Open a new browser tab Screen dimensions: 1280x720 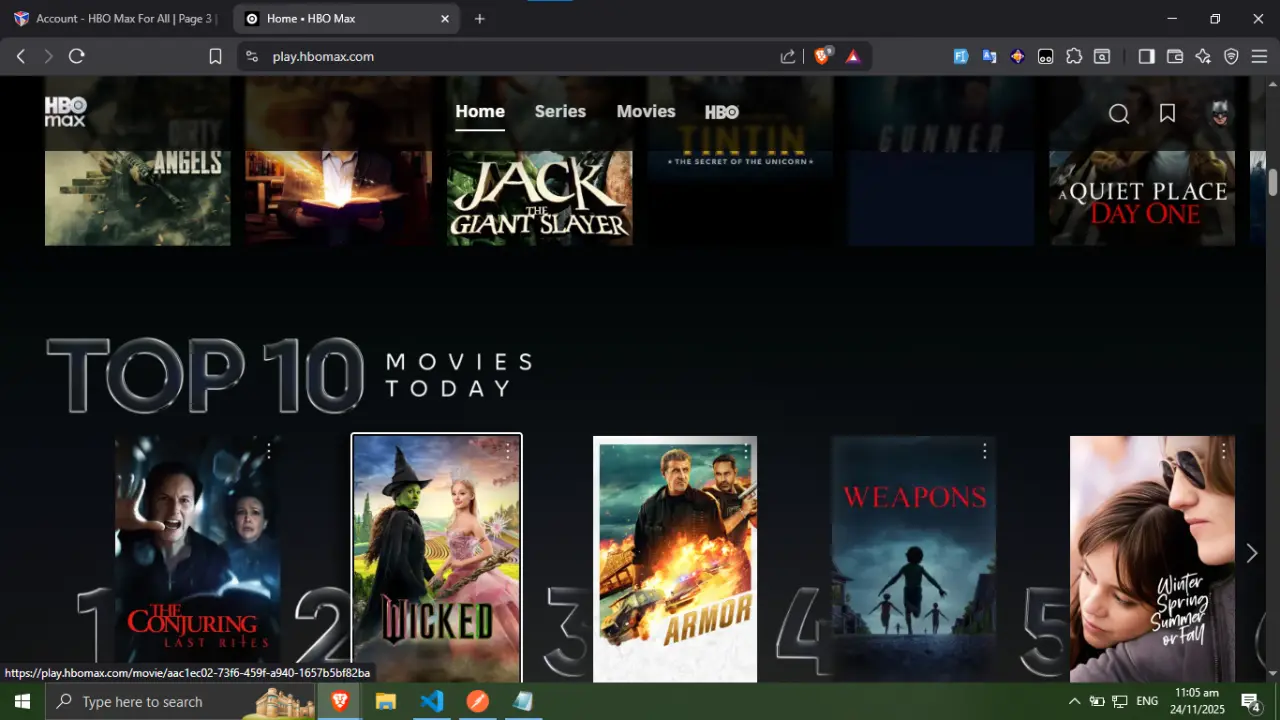click(480, 19)
